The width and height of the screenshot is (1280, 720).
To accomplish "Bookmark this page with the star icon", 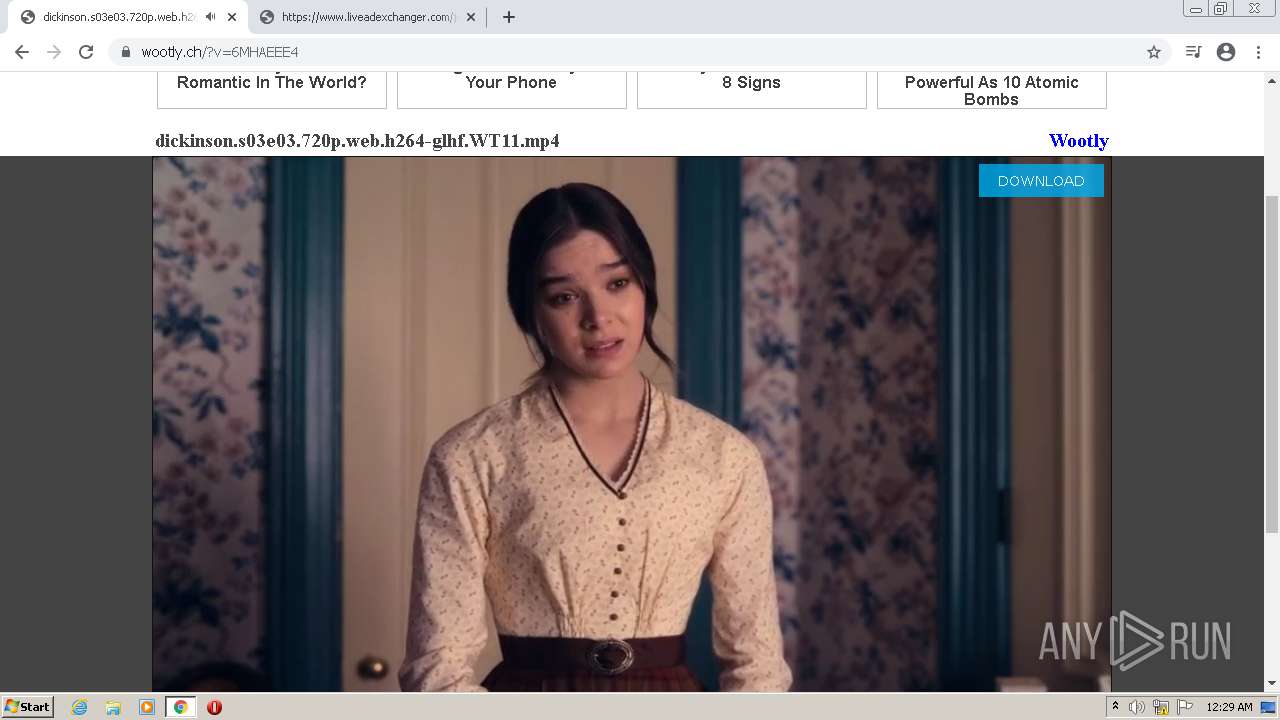I will (x=1154, y=52).
